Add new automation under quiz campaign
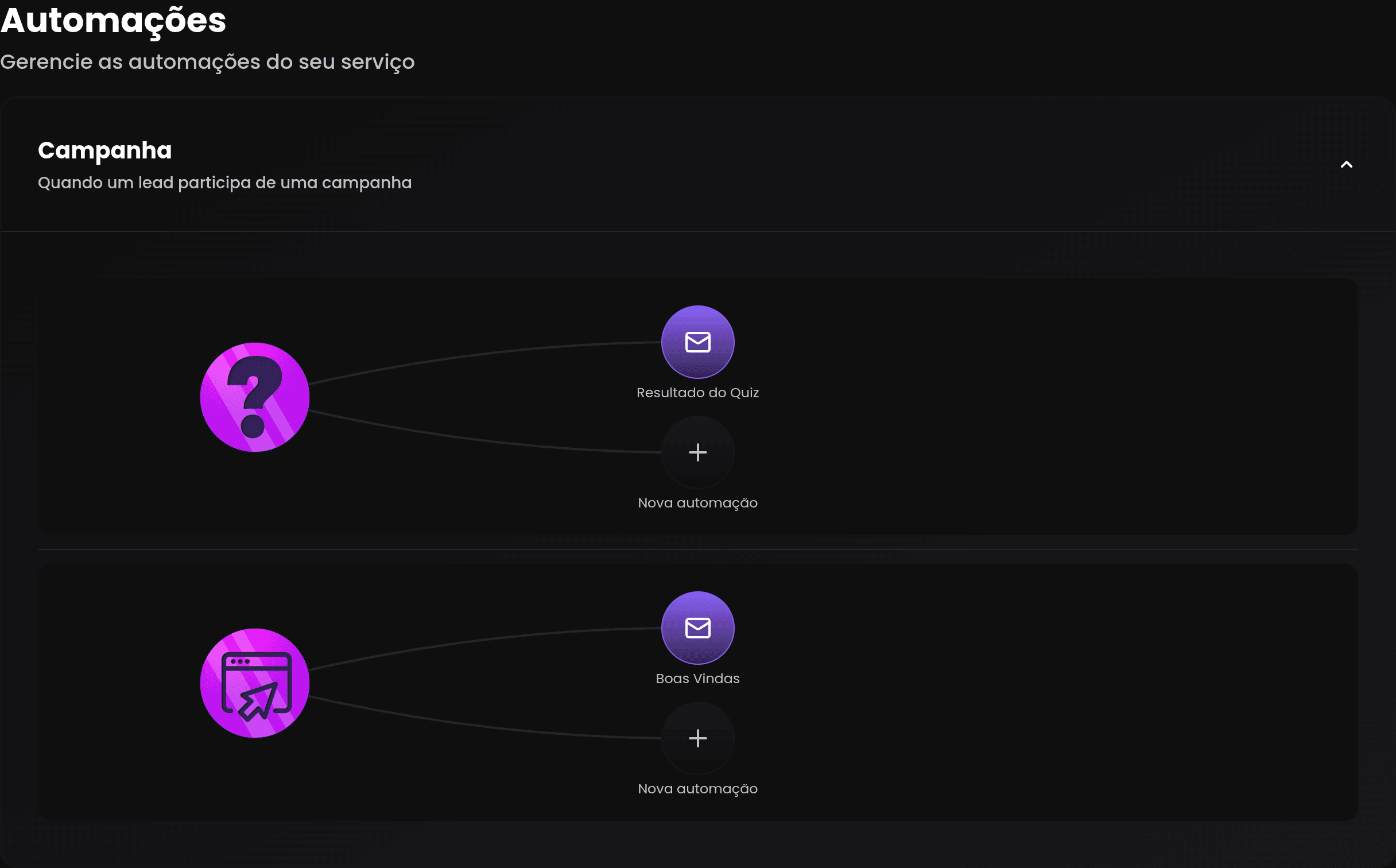 [697, 452]
